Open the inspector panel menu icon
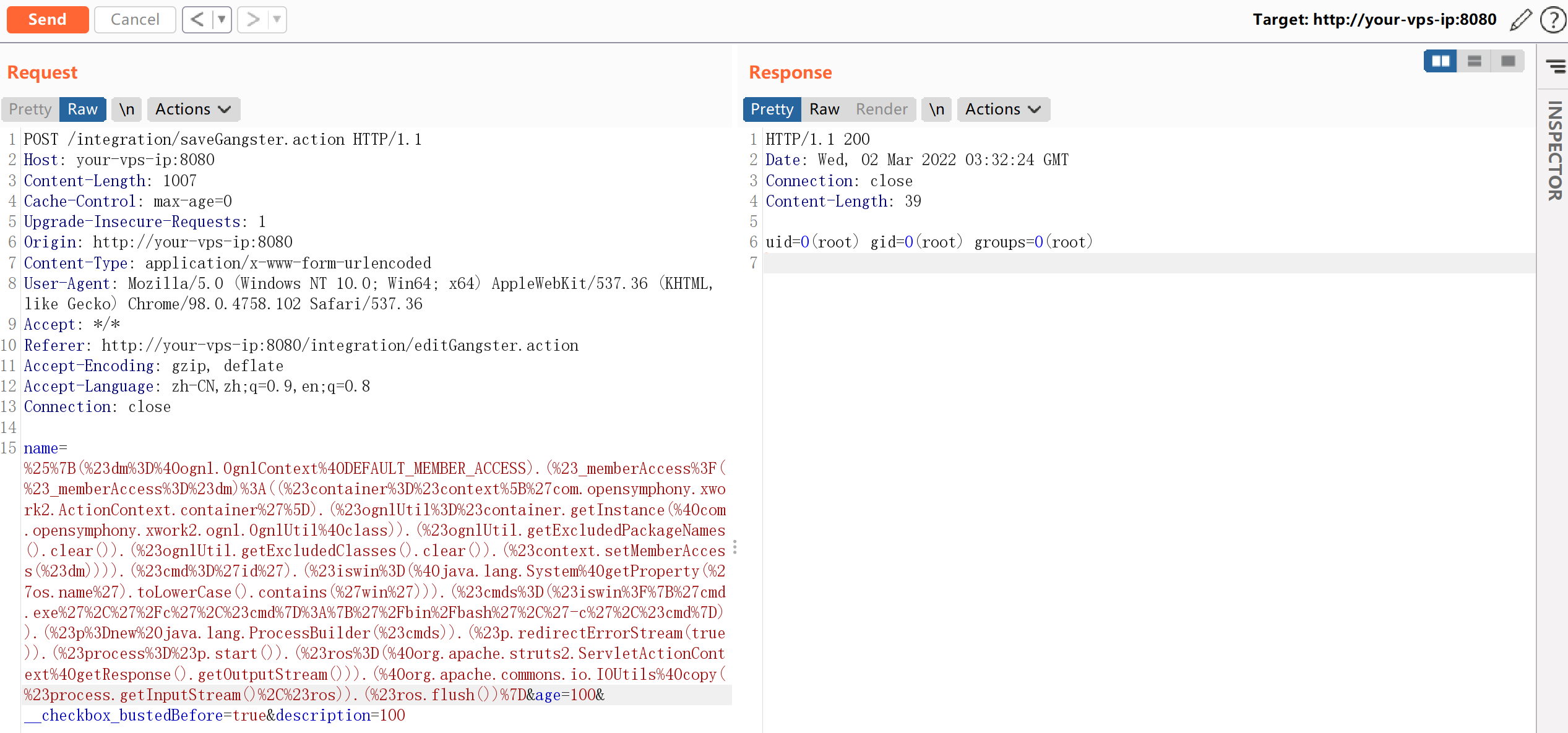 tap(1555, 66)
